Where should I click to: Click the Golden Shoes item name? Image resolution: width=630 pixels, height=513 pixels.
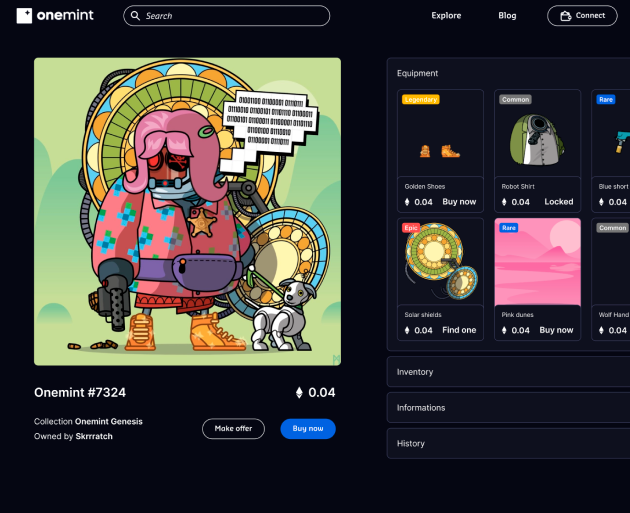coord(425,186)
